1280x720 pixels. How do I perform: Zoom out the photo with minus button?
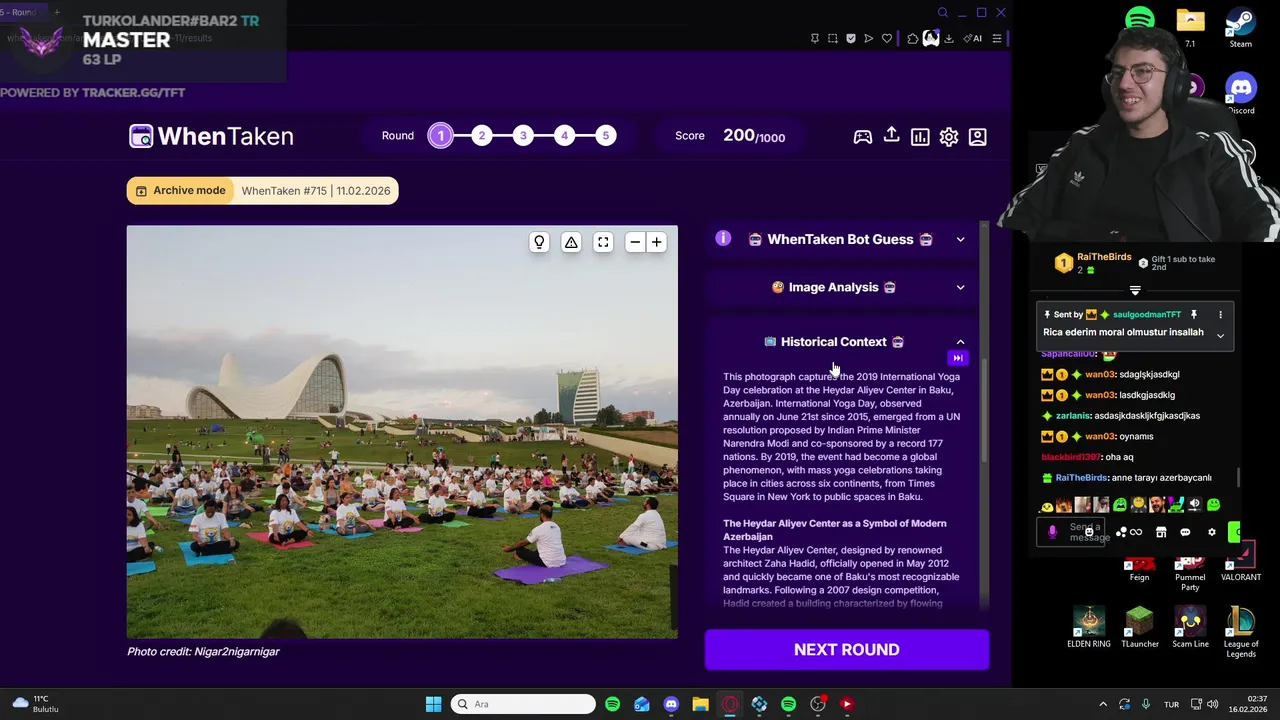[635, 242]
